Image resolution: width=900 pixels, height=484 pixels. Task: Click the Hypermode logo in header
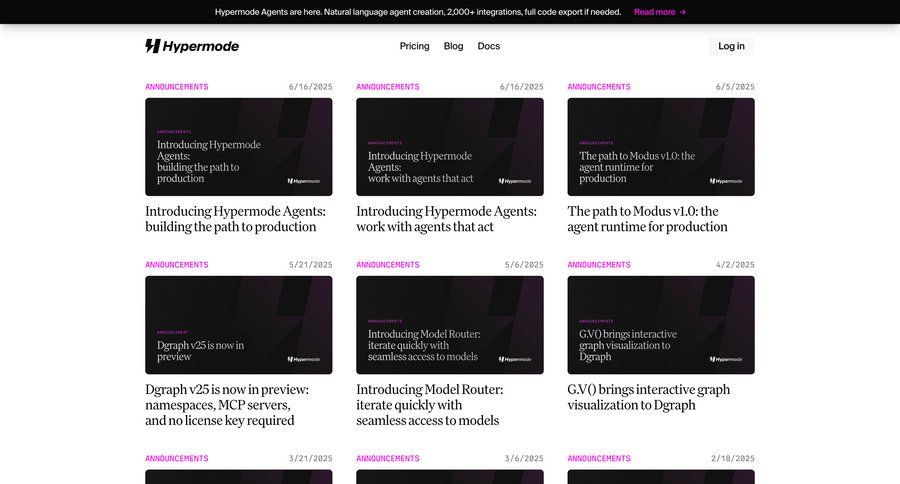(x=192, y=46)
